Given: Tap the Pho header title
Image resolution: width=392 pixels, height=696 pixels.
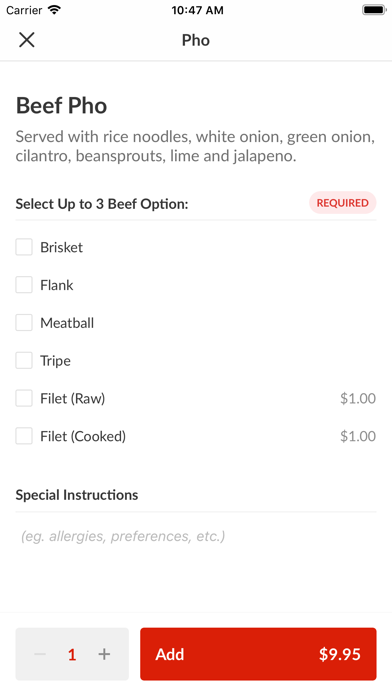Looking at the screenshot, I should click(x=196, y=40).
